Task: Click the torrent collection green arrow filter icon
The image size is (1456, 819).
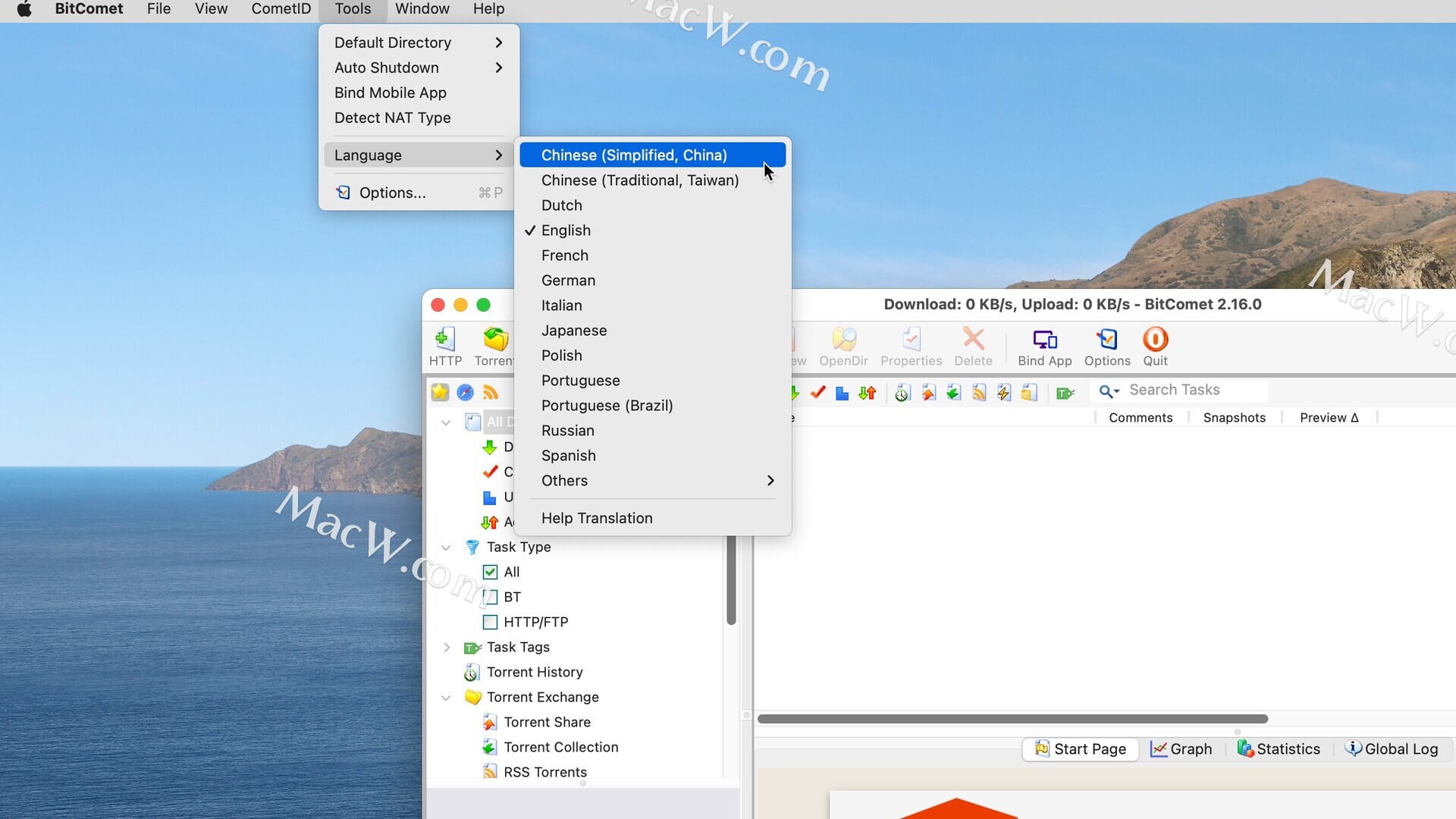Action: pos(954,393)
